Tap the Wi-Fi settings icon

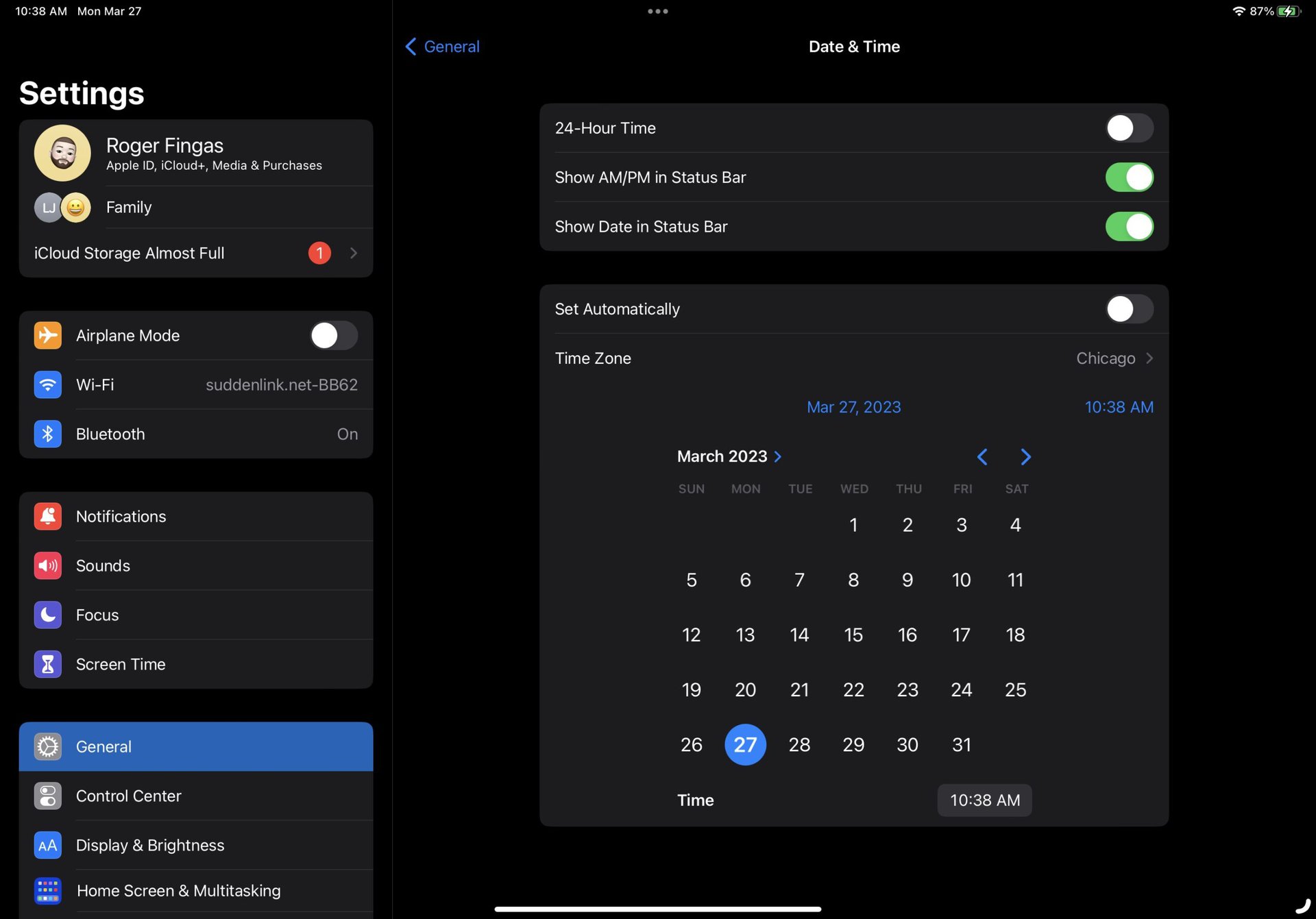pos(47,384)
